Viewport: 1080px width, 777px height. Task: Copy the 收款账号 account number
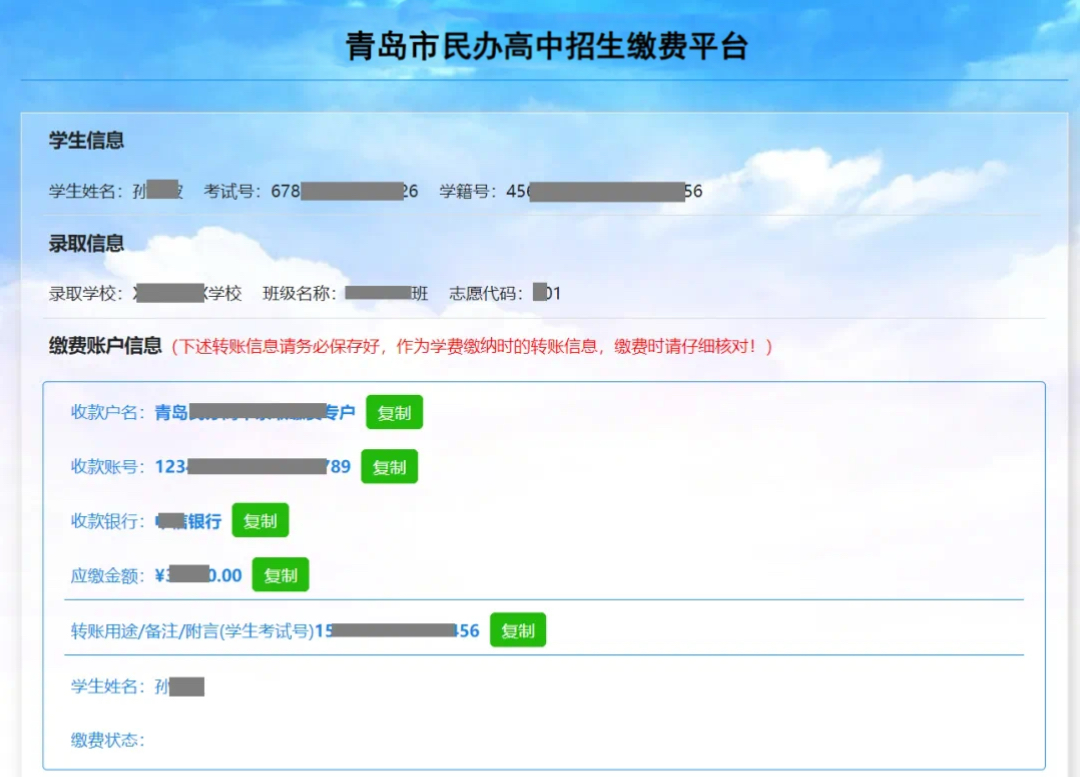389,467
